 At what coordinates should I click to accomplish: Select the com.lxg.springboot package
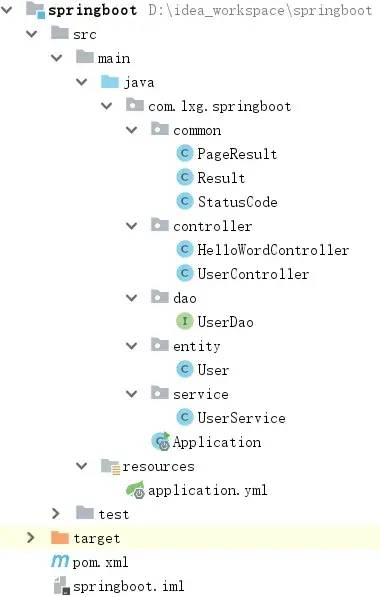220,106
